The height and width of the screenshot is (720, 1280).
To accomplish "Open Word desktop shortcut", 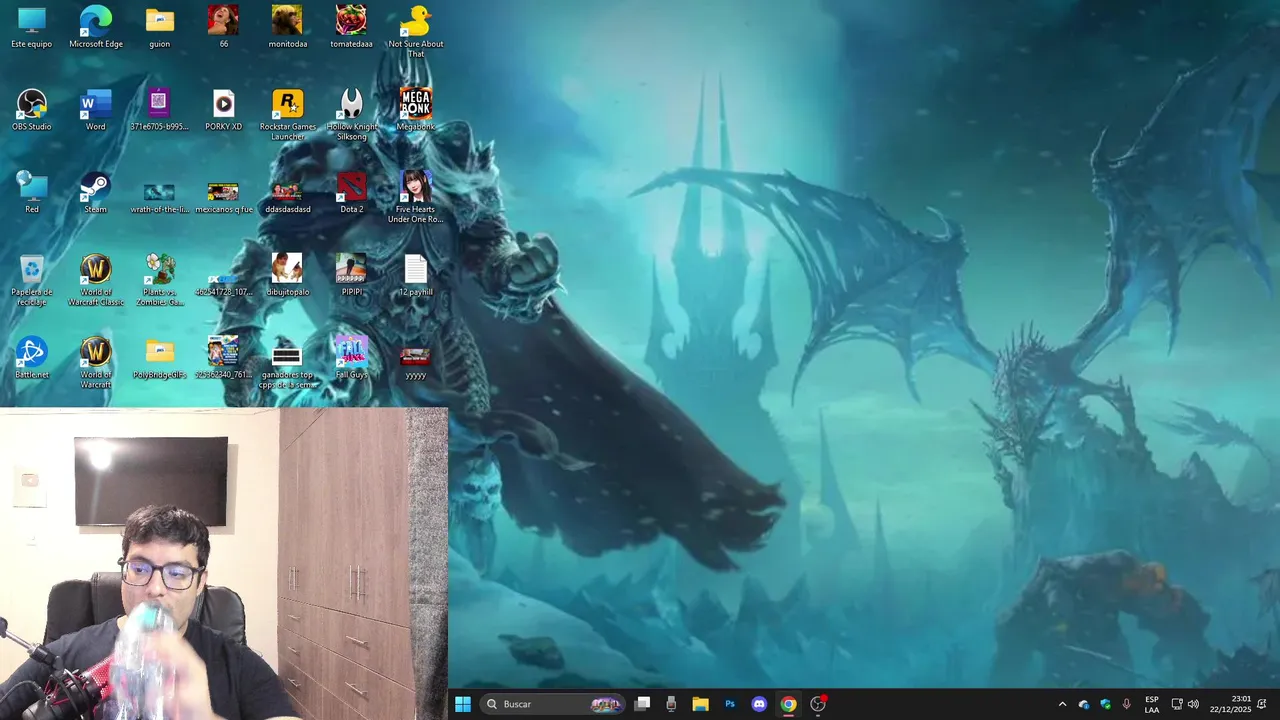I will tap(96, 110).
